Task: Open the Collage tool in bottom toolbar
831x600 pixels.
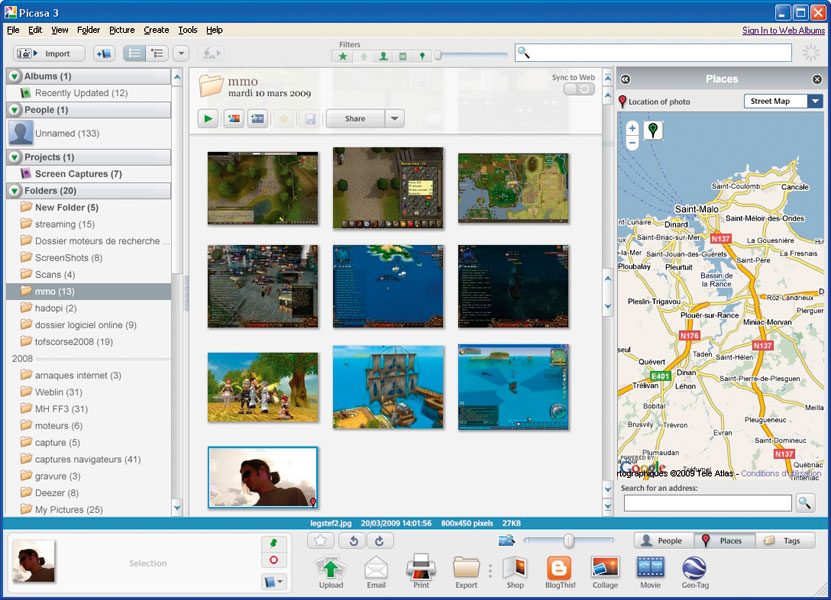Action: click(x=605, y=572)
